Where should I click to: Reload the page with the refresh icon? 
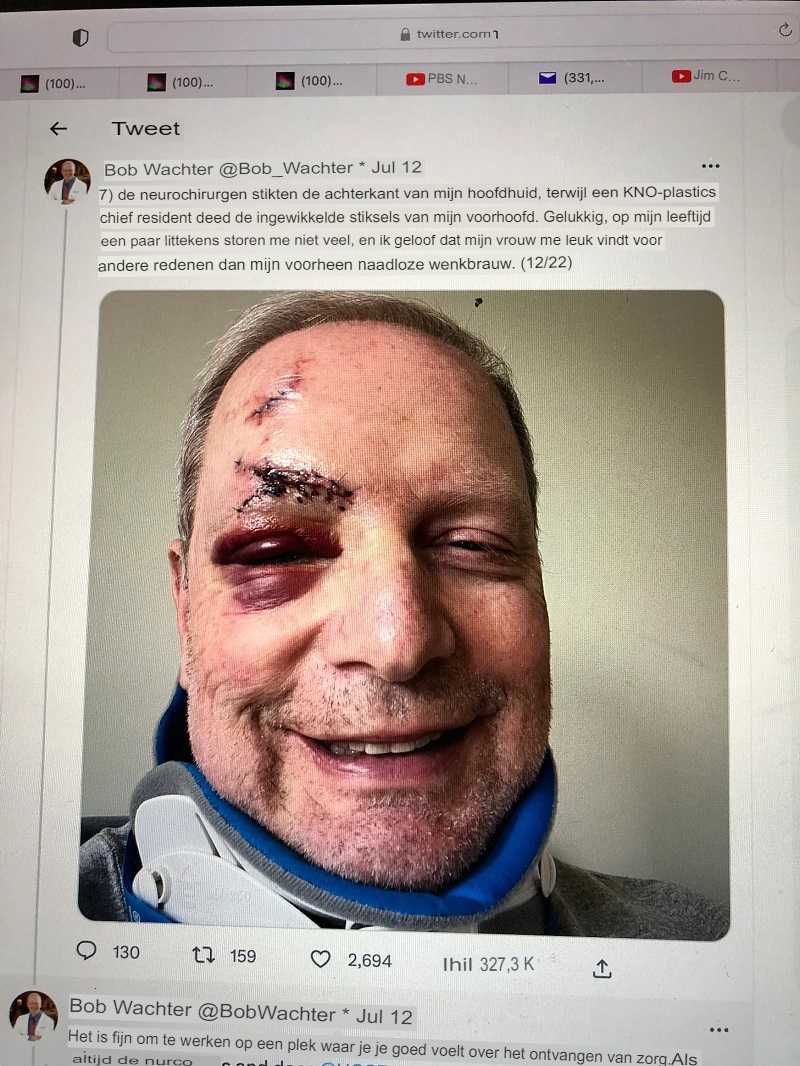click(785, 30)
